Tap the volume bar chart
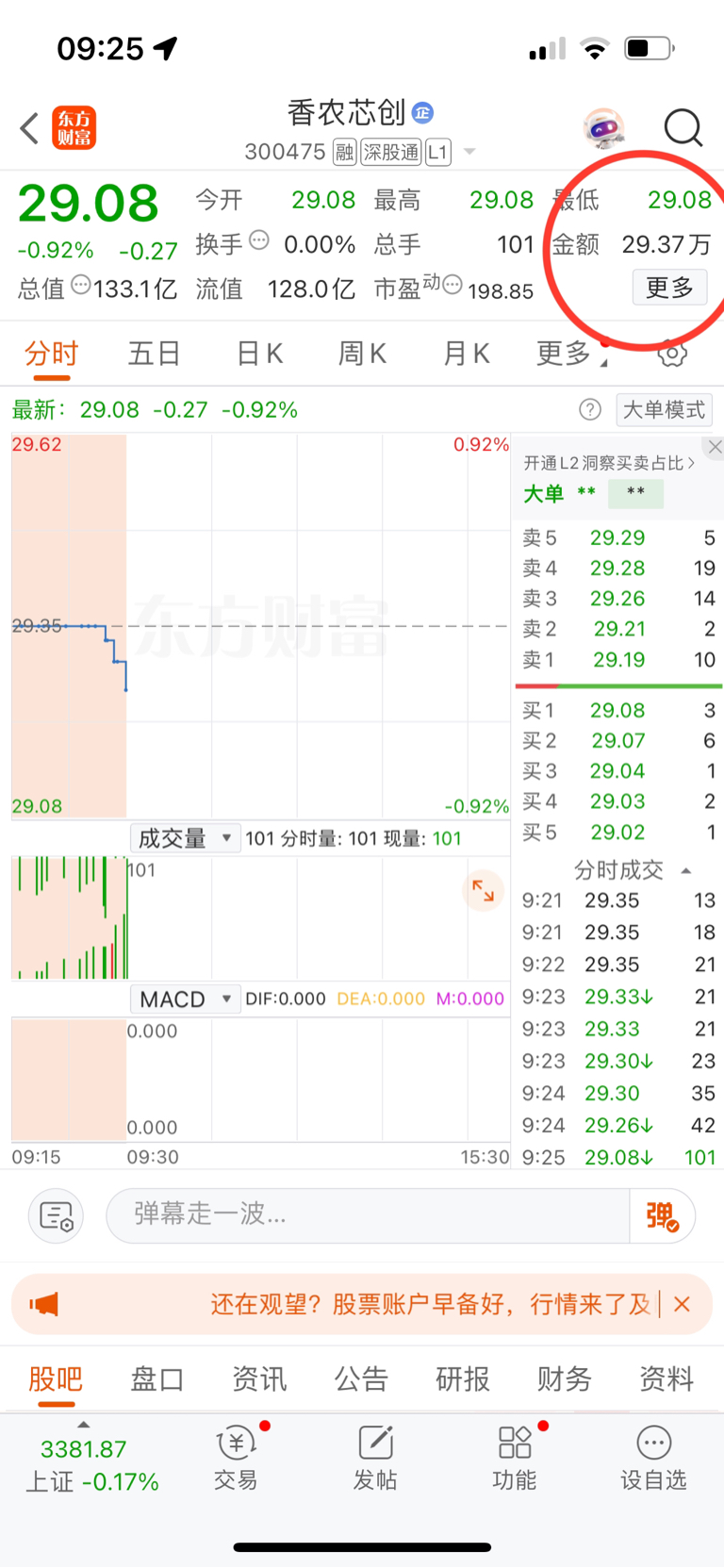 (x=260, y=917)
